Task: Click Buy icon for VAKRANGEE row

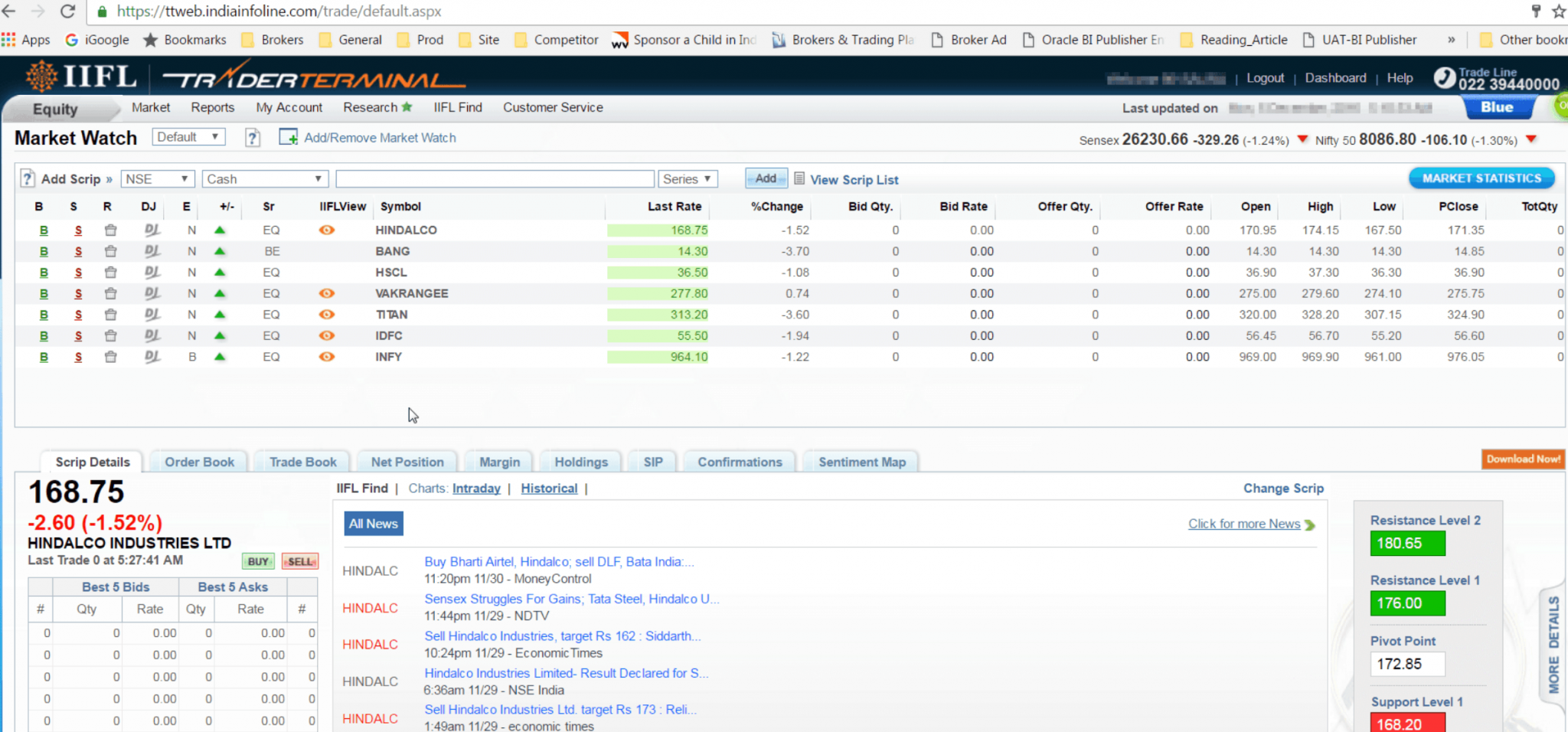Action: click(44, 294)
